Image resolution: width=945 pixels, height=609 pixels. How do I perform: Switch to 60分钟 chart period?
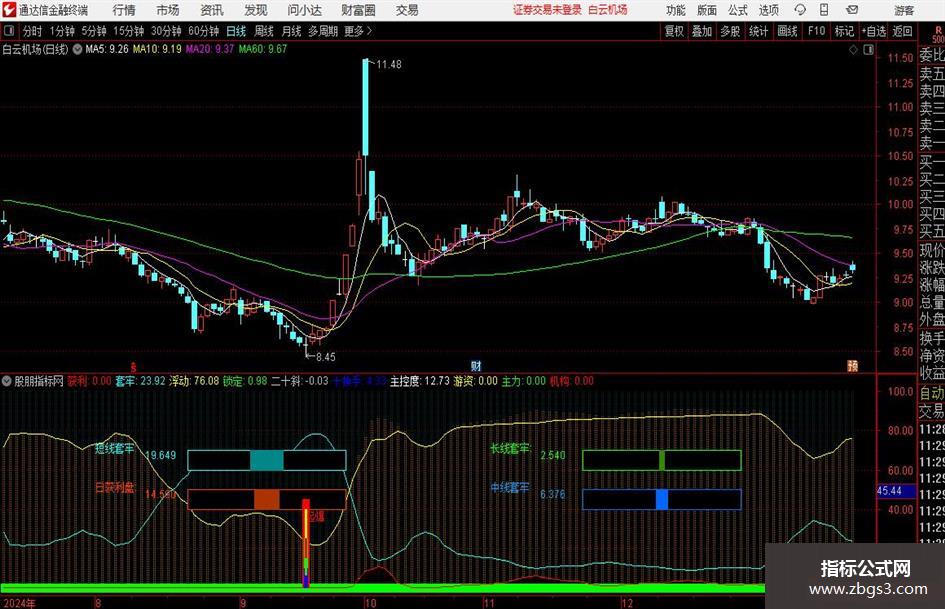tap(204, 31)
